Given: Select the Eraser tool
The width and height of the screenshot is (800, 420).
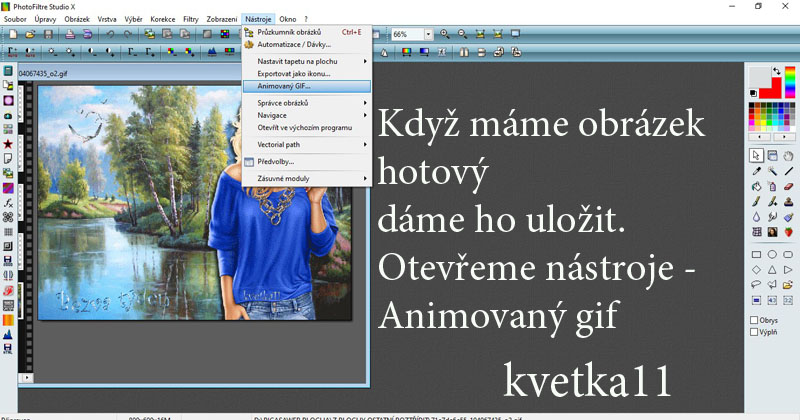Looking at the screenshot, I should [x=788, y=187].
